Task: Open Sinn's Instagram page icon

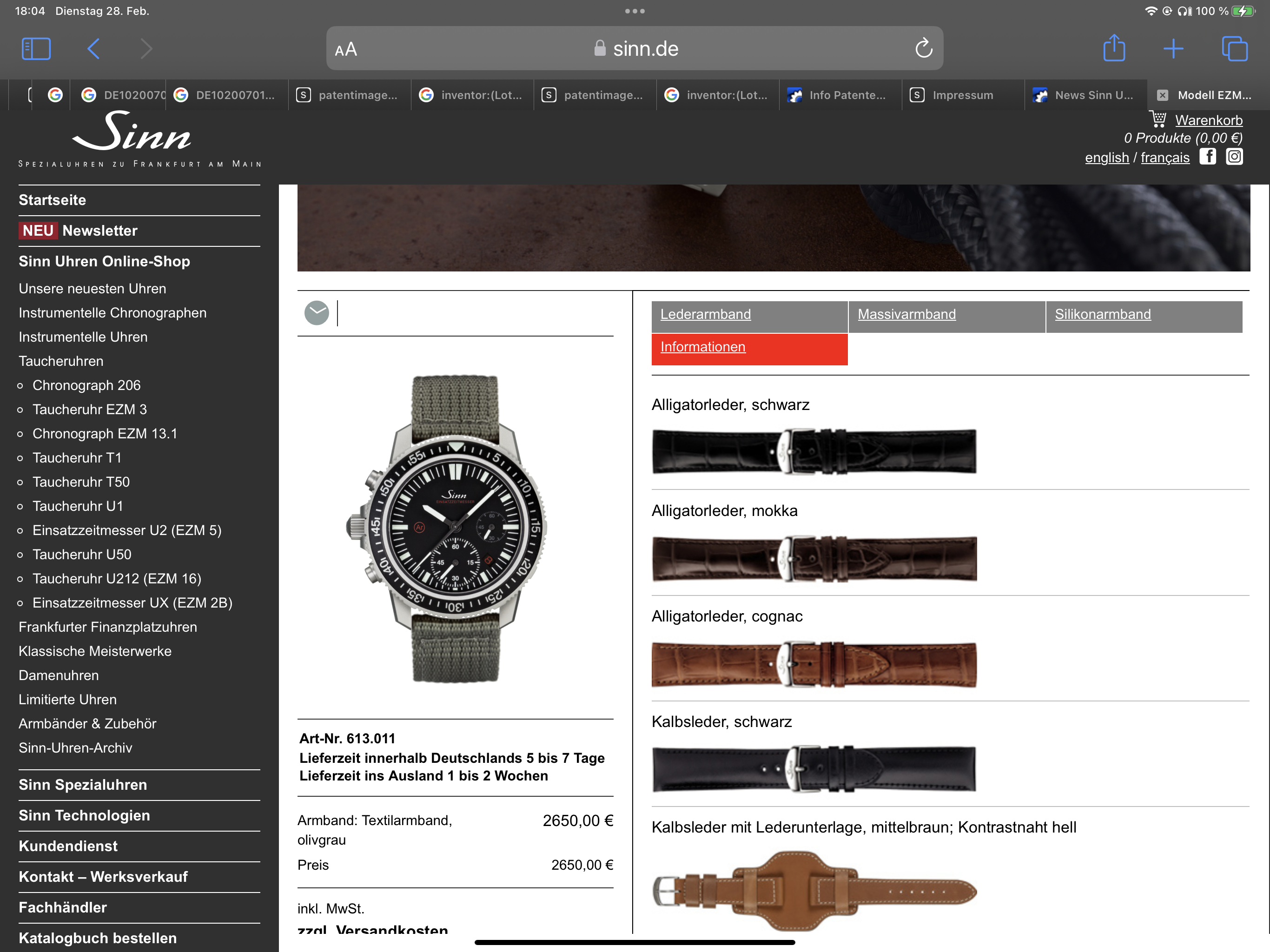Action: pyautogui.click(x=1234, y=157)
